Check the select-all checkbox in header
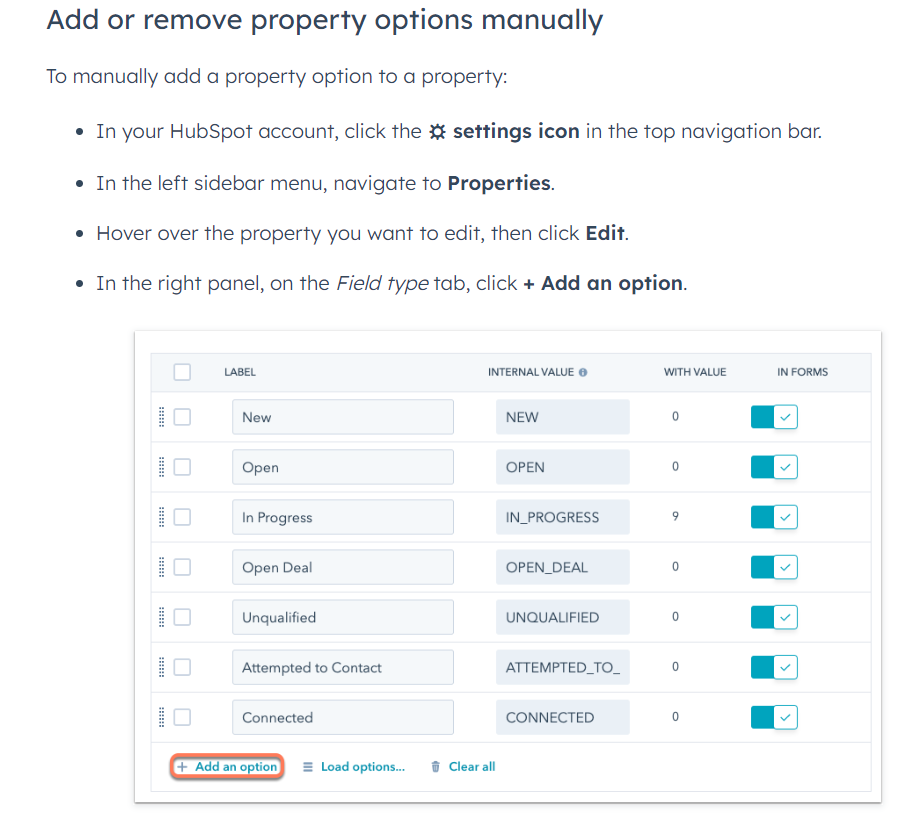 tap(182, 372)
